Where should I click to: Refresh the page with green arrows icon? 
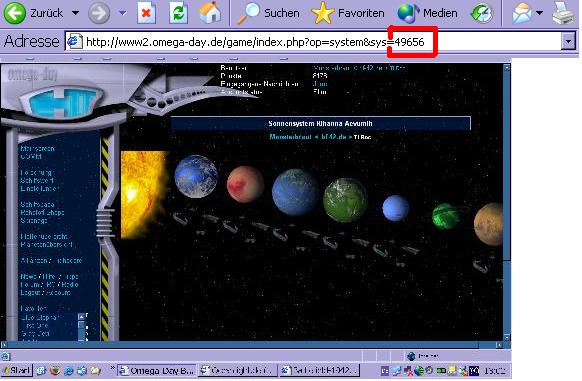pyautogui.click(x=179, y=13)
